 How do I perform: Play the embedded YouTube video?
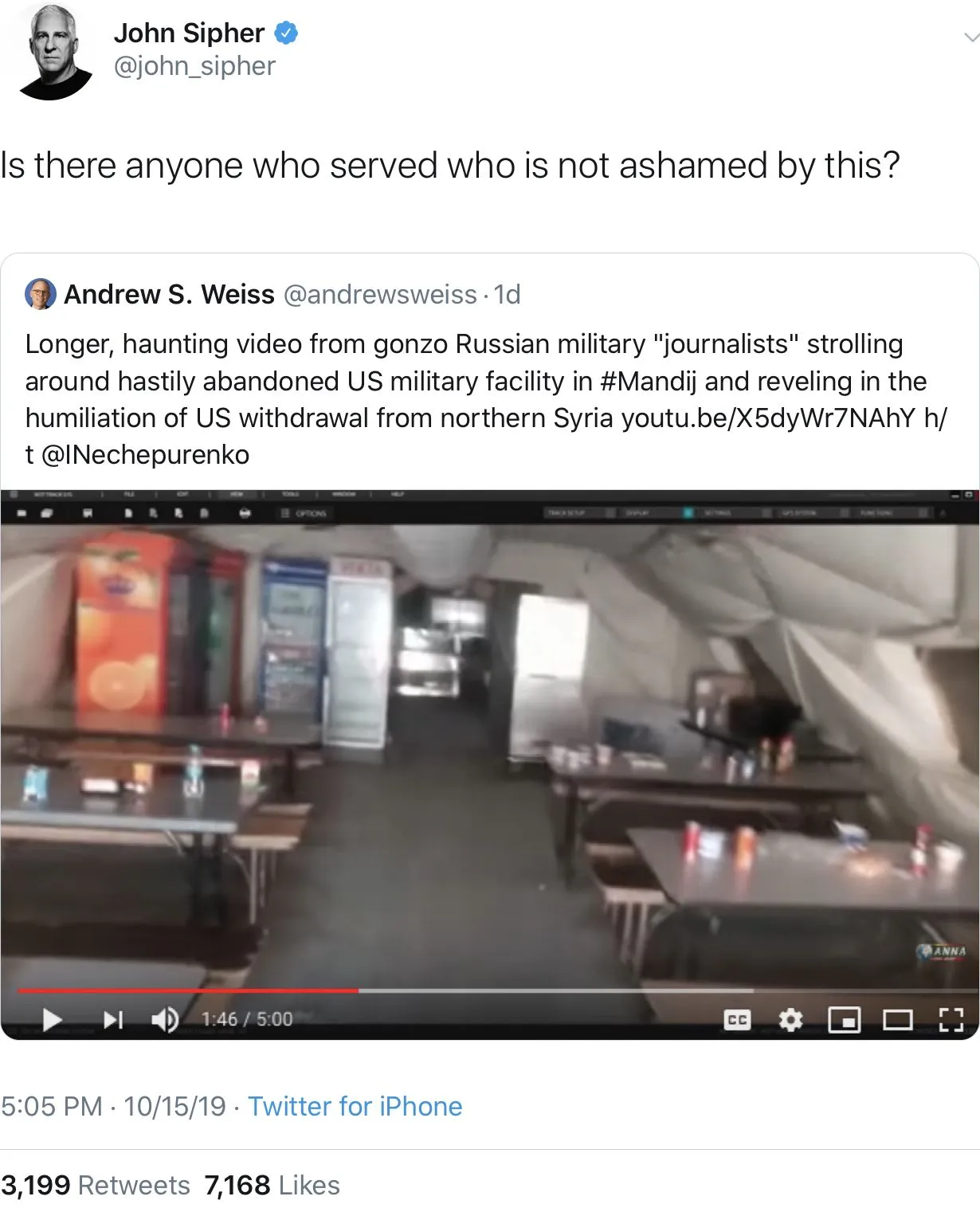pyautogui.click(x=52, y=1019)
